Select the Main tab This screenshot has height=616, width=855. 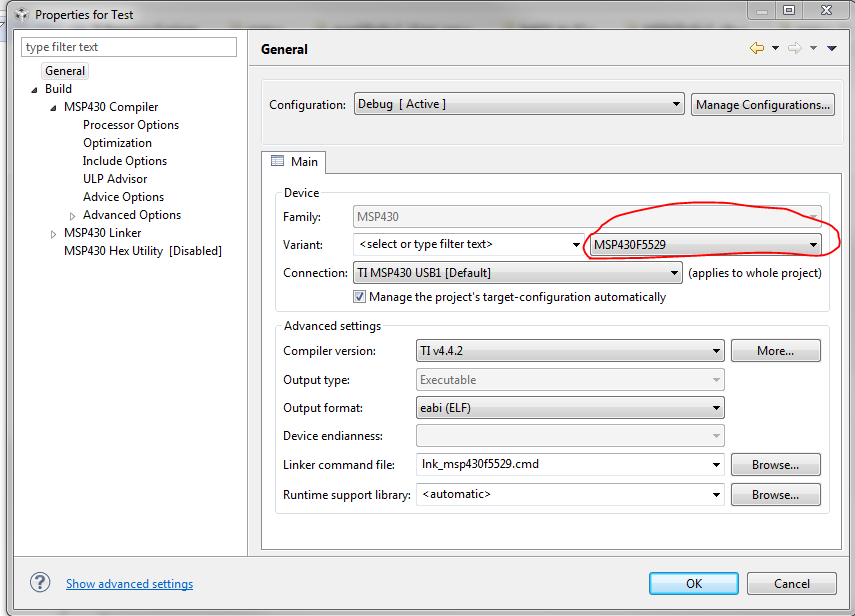click(x=294, y=162)
